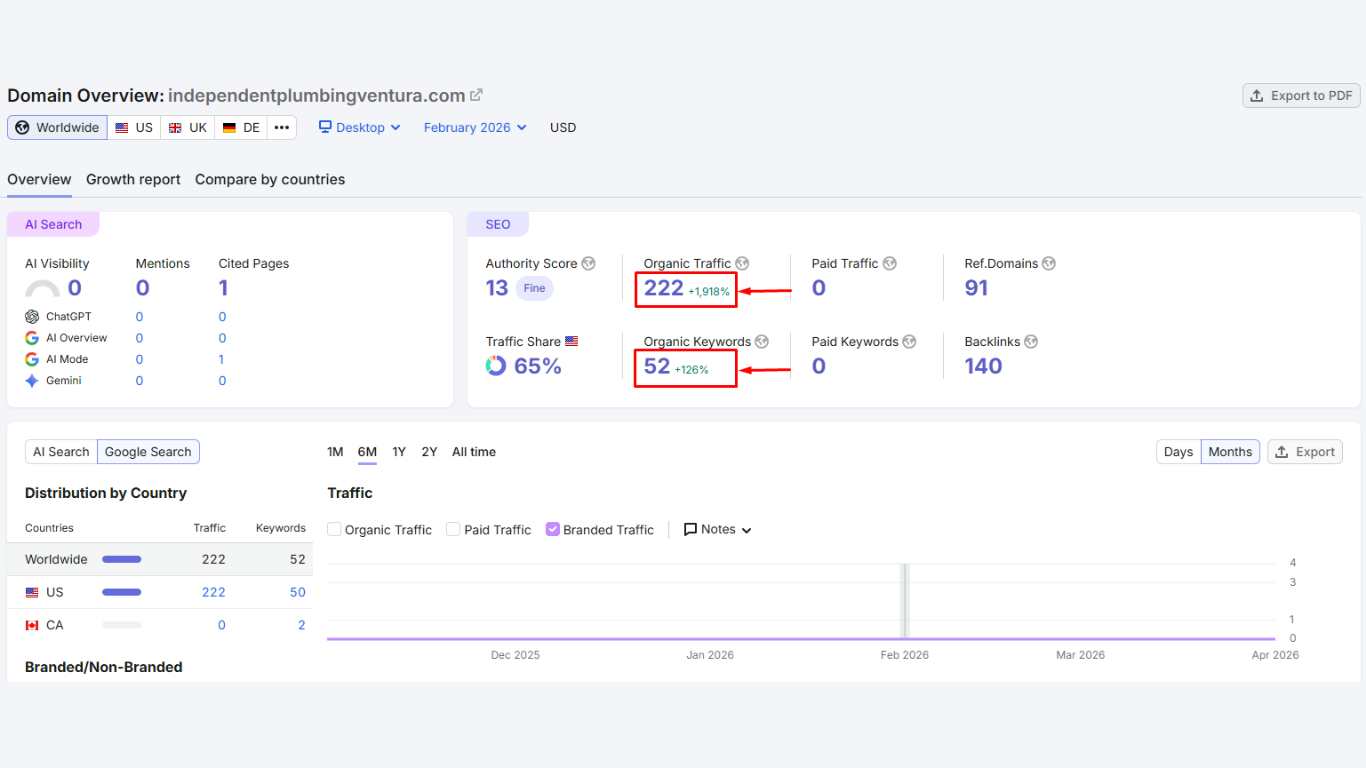Open the Desktop device dropdown
This screenshot has width=1366, height=768.
click(360, 128)
